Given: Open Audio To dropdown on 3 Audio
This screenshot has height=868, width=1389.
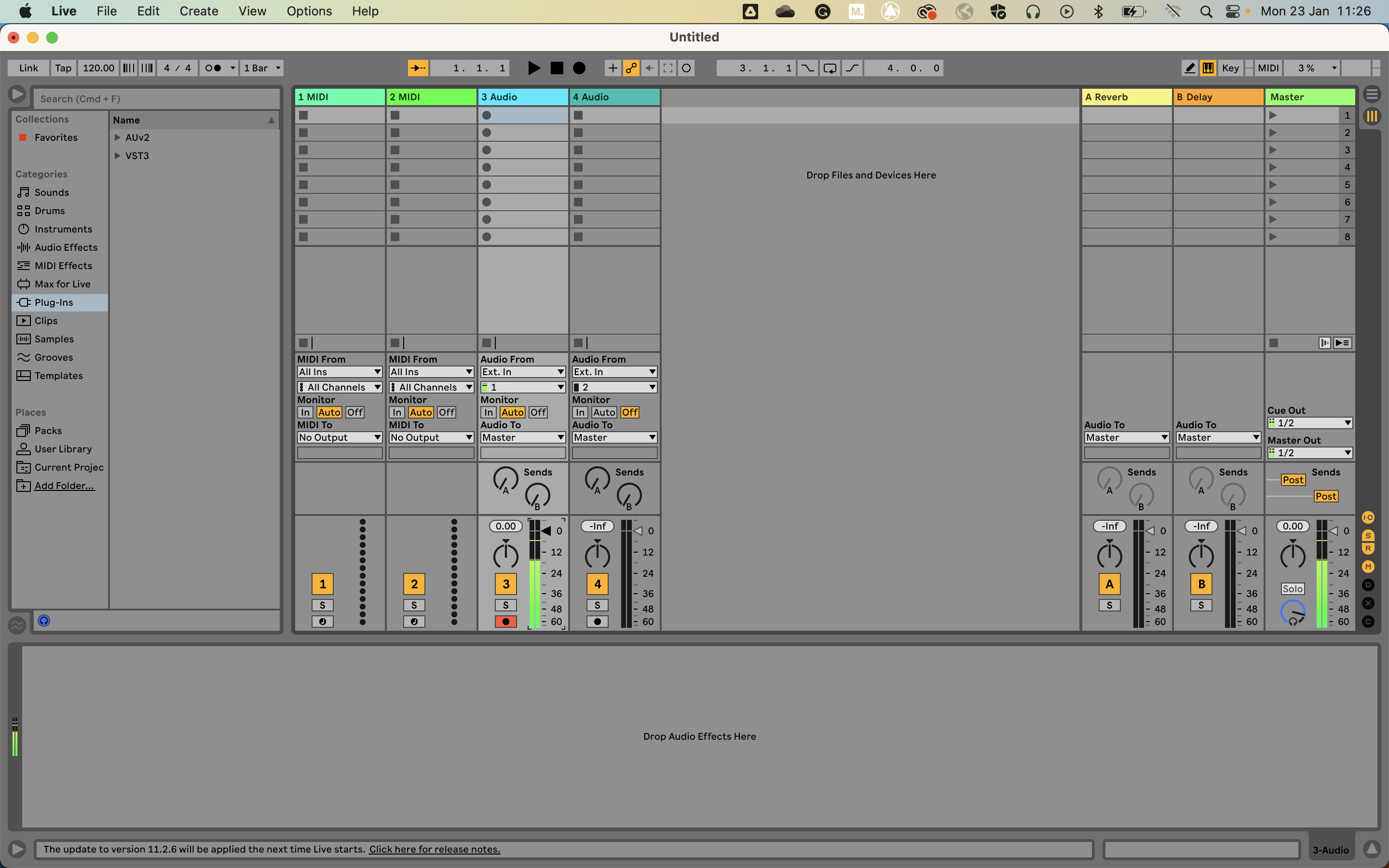Looking at the screenshot, I should [x=523, y=437].
